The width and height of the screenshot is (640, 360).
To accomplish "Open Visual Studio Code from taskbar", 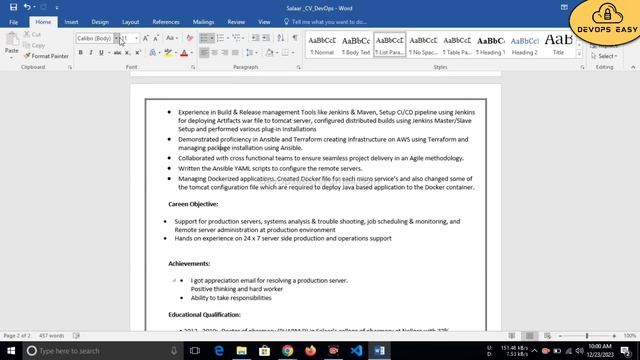I will point(356,351).
